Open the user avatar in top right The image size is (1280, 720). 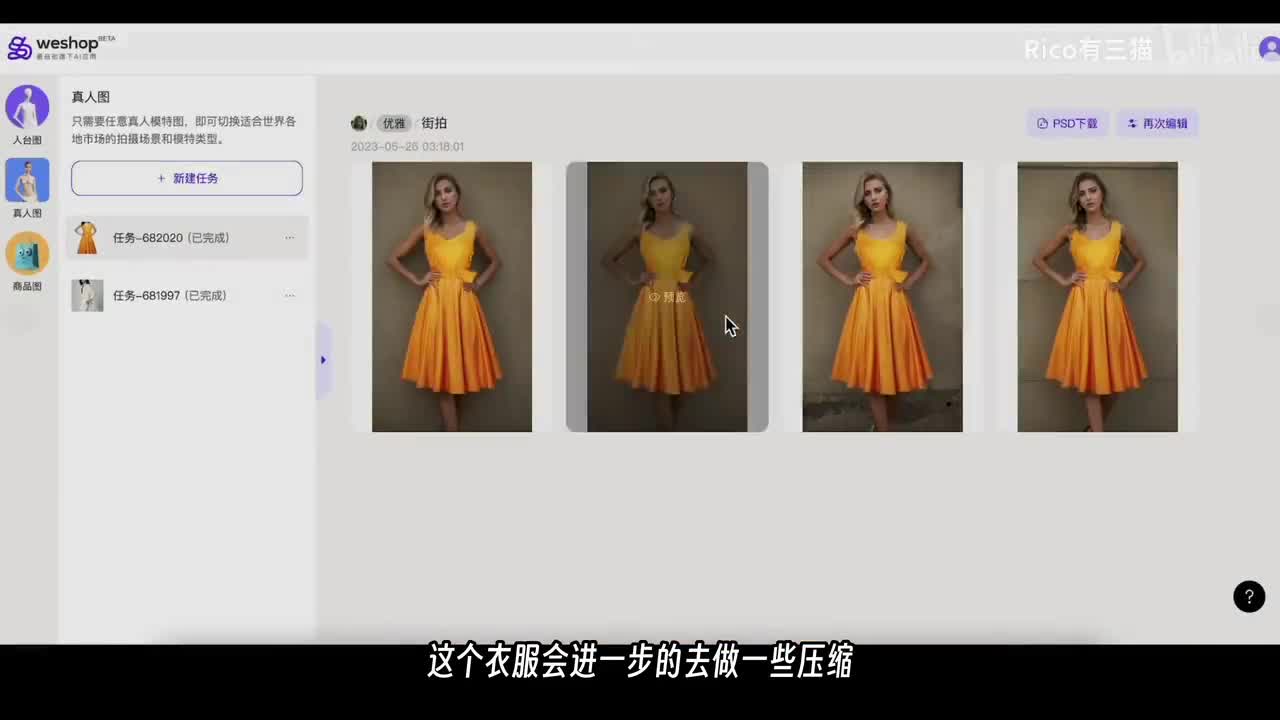(1269, 48)
